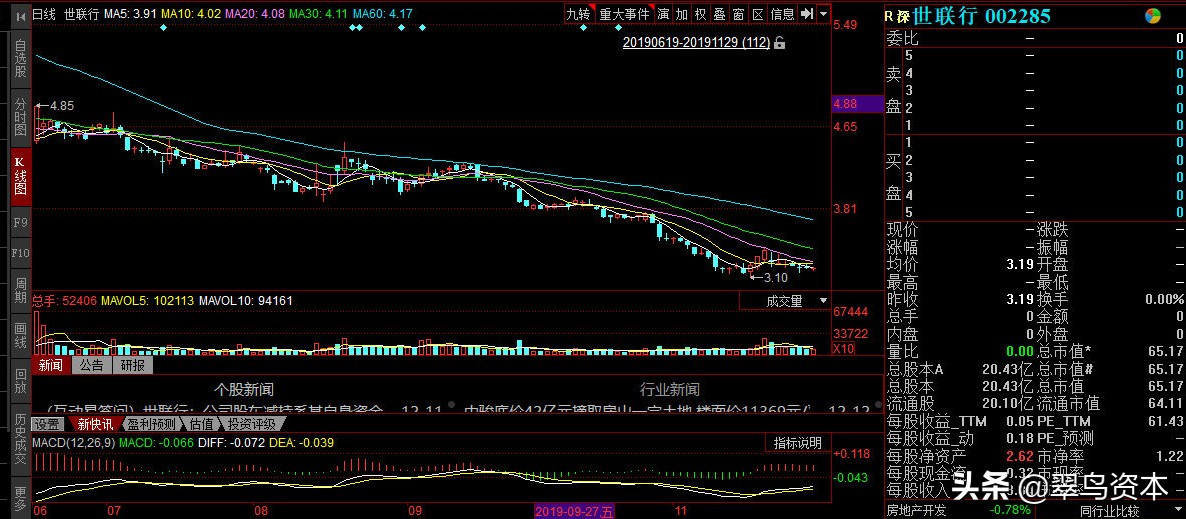Click the 4.85 high price annotation

[61, 106]
